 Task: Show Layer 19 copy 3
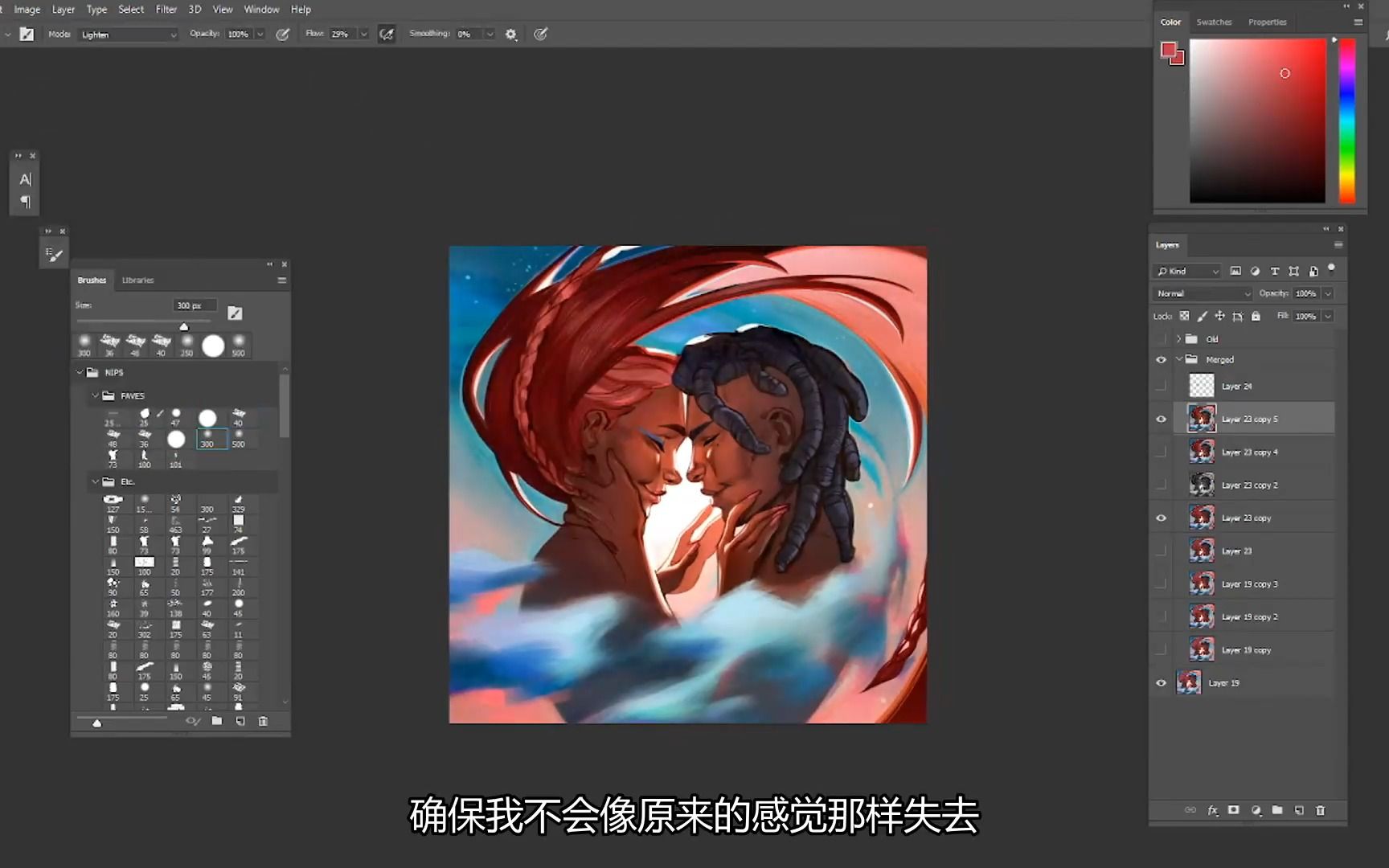1161,583
